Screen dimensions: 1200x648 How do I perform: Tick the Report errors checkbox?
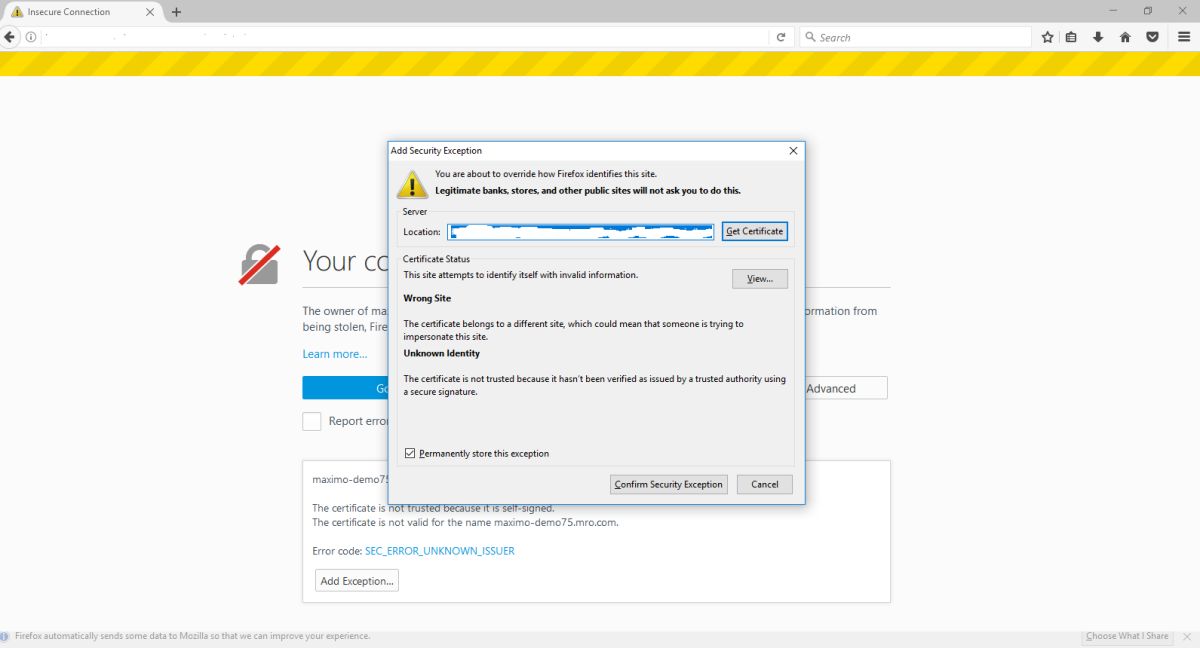tap(312, 421)
